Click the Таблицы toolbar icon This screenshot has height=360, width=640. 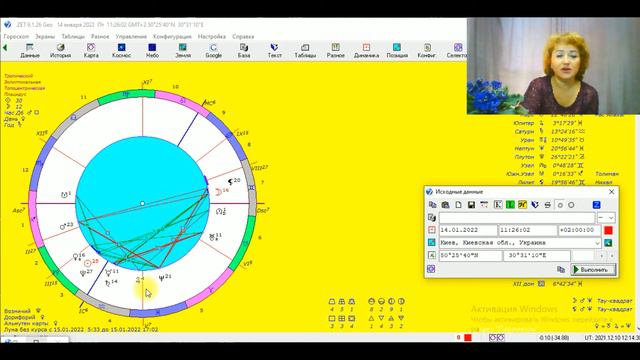(305, 51)
